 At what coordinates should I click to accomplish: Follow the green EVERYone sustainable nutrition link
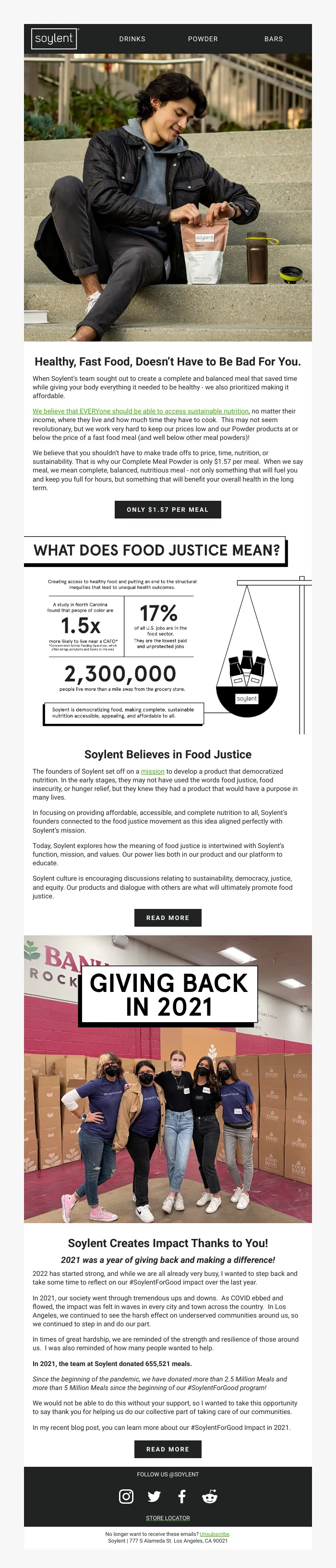(141, 412)
